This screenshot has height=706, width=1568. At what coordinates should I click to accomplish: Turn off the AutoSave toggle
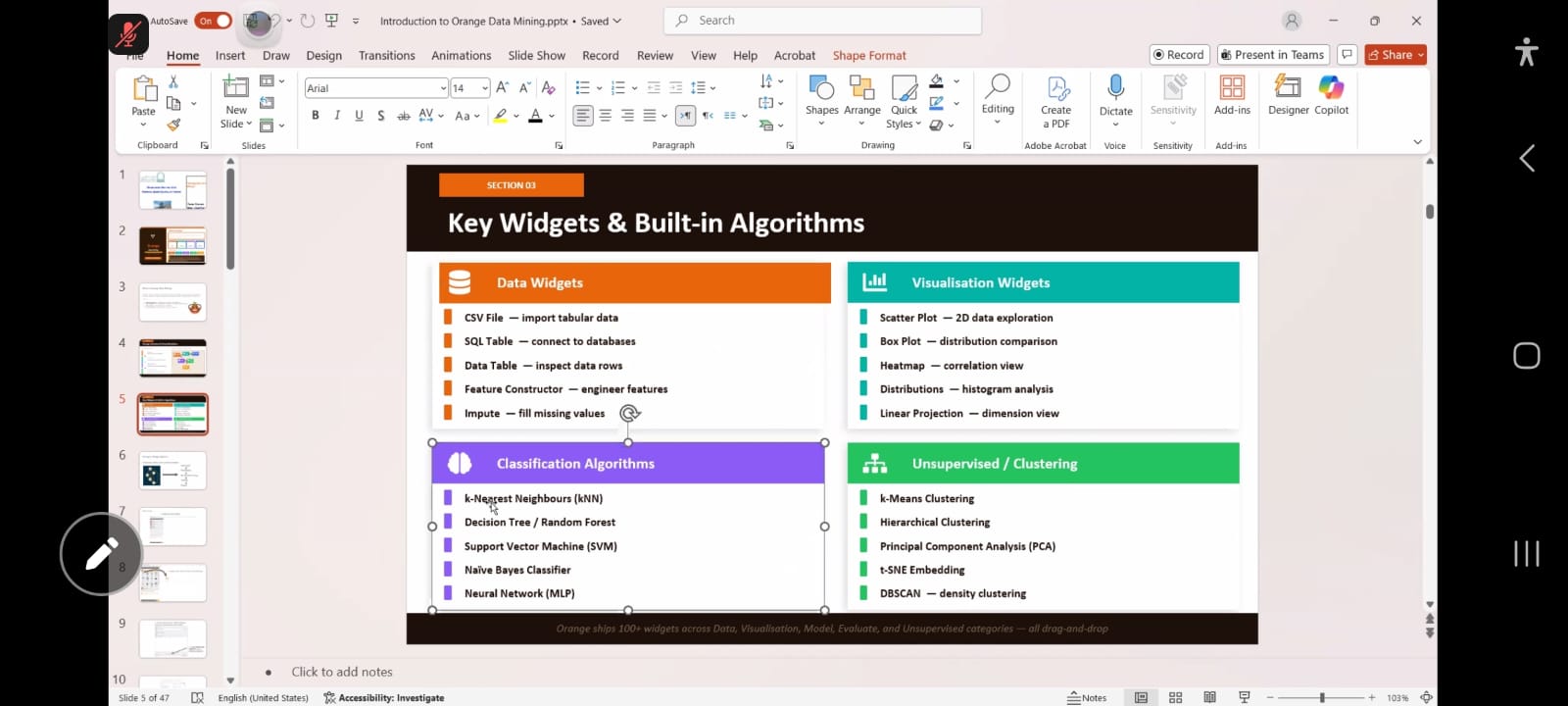[213, 21]
